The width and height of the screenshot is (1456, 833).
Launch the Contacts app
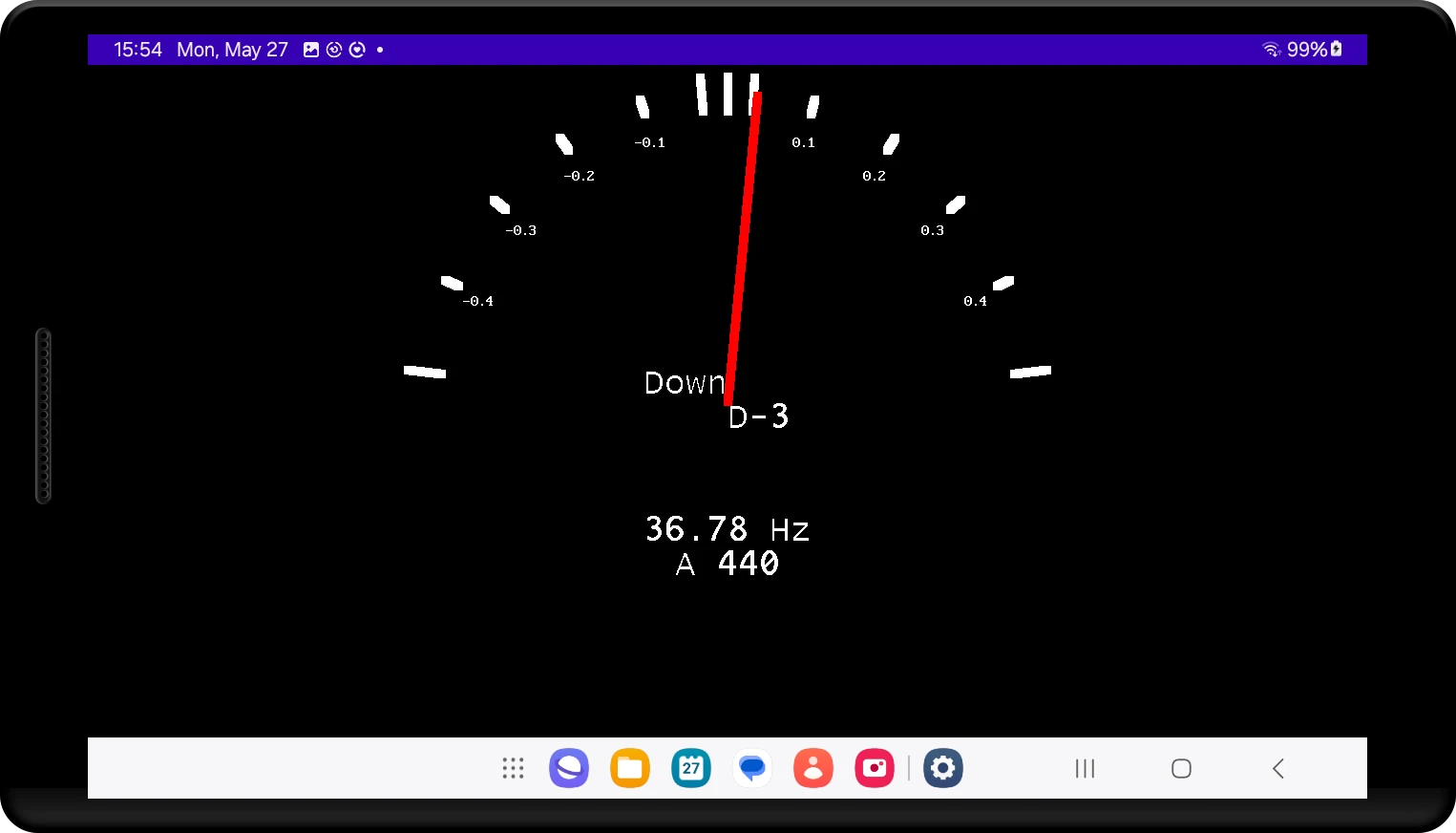click(813, 768)
